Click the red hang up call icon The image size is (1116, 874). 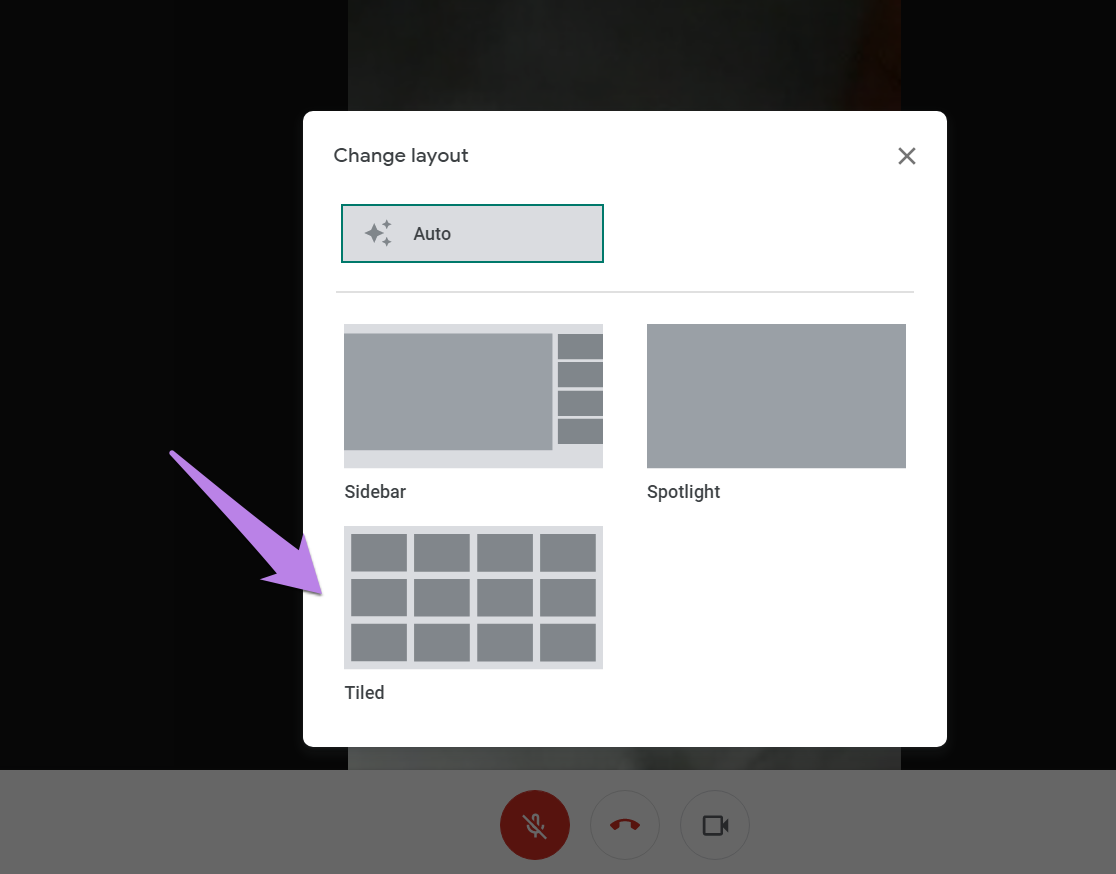point(625,825)
